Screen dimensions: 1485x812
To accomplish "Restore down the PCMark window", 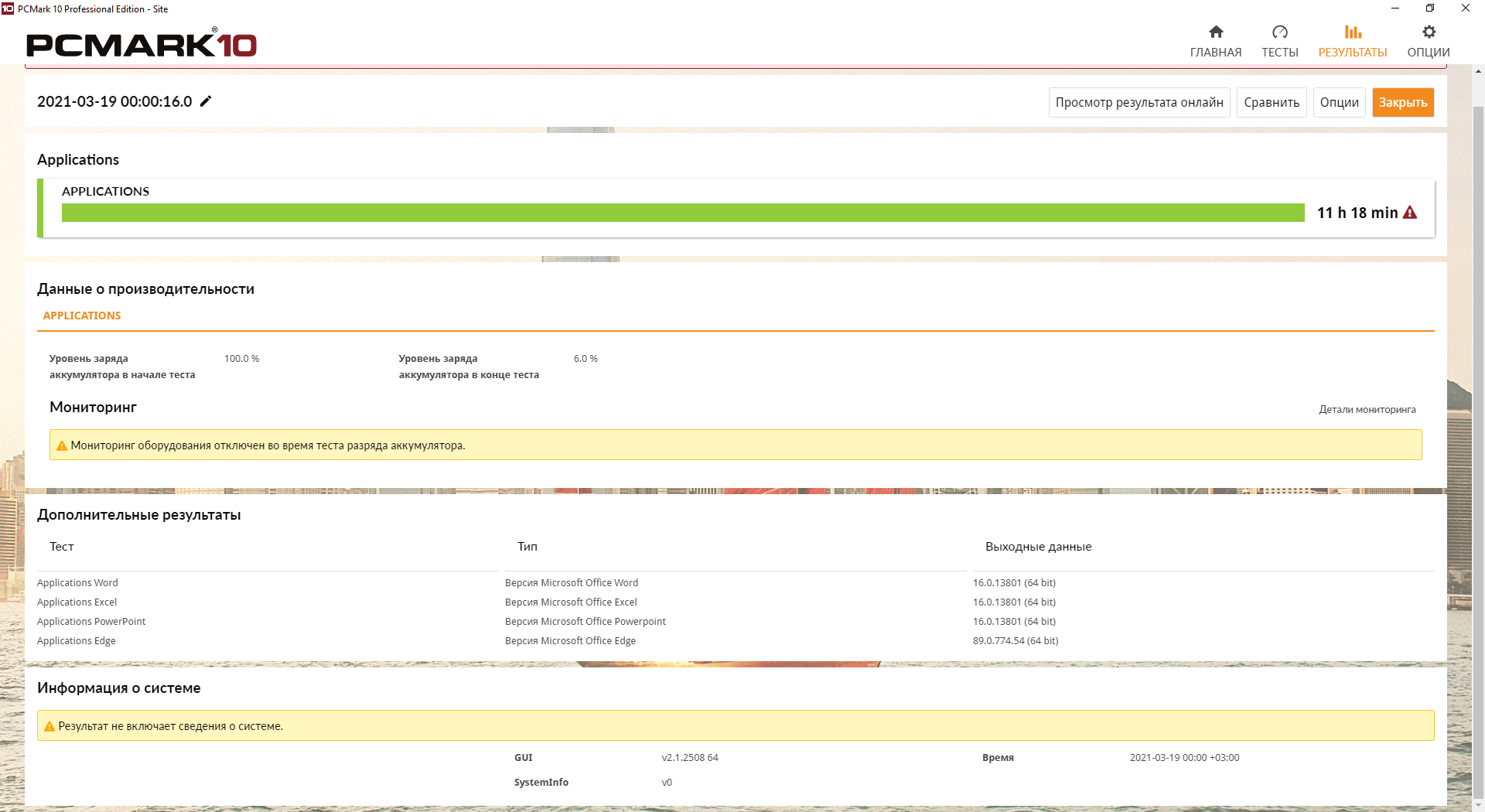I will click(1430, 9).
